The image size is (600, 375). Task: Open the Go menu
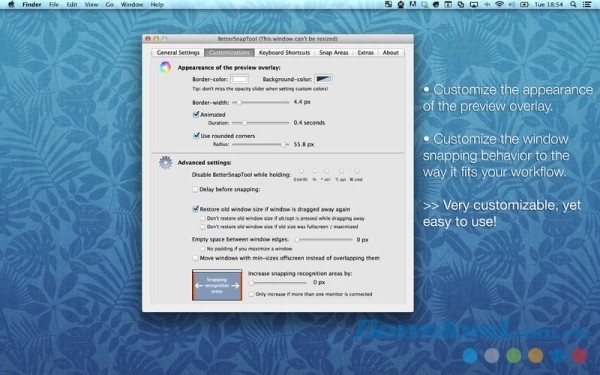point(109,5)
